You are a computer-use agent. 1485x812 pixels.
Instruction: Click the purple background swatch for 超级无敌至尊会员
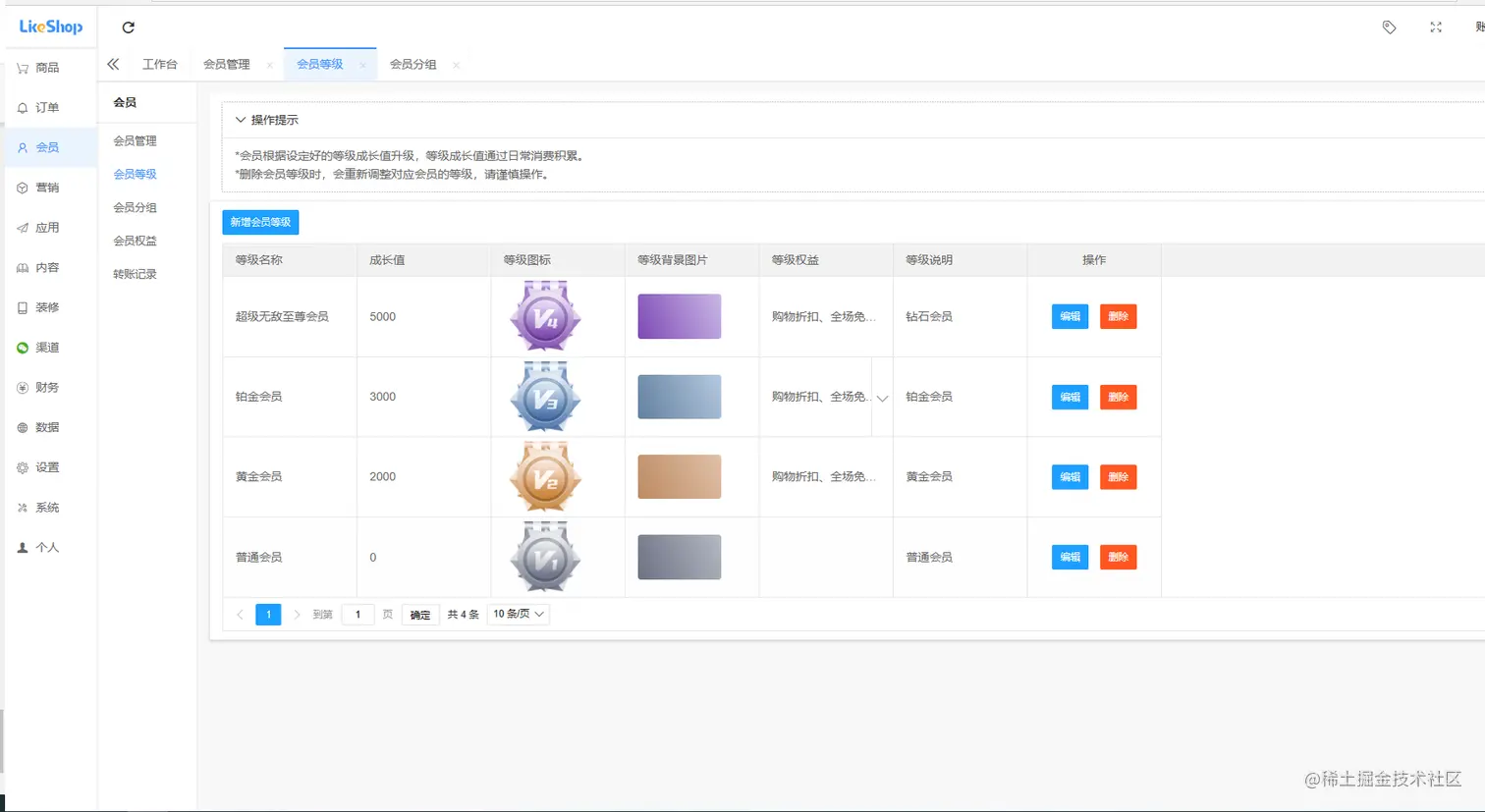tap(680, 316)
